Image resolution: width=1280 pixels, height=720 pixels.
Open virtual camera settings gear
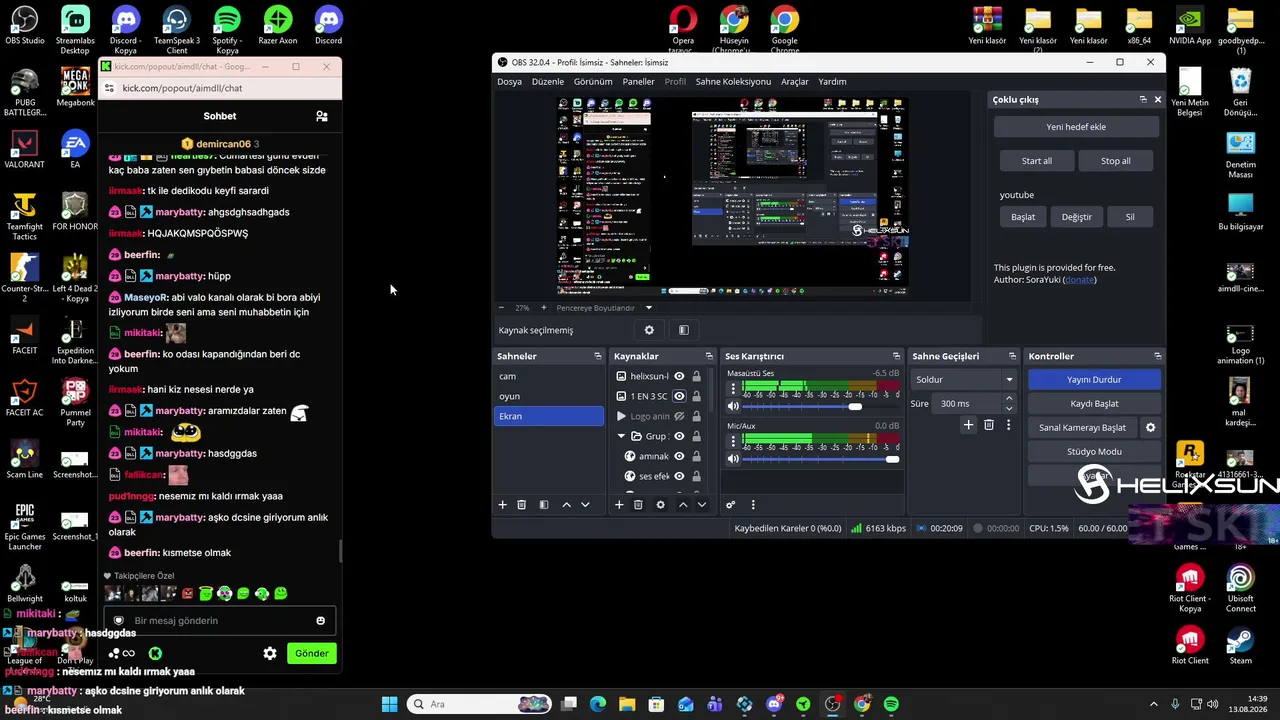point(1150,428)
